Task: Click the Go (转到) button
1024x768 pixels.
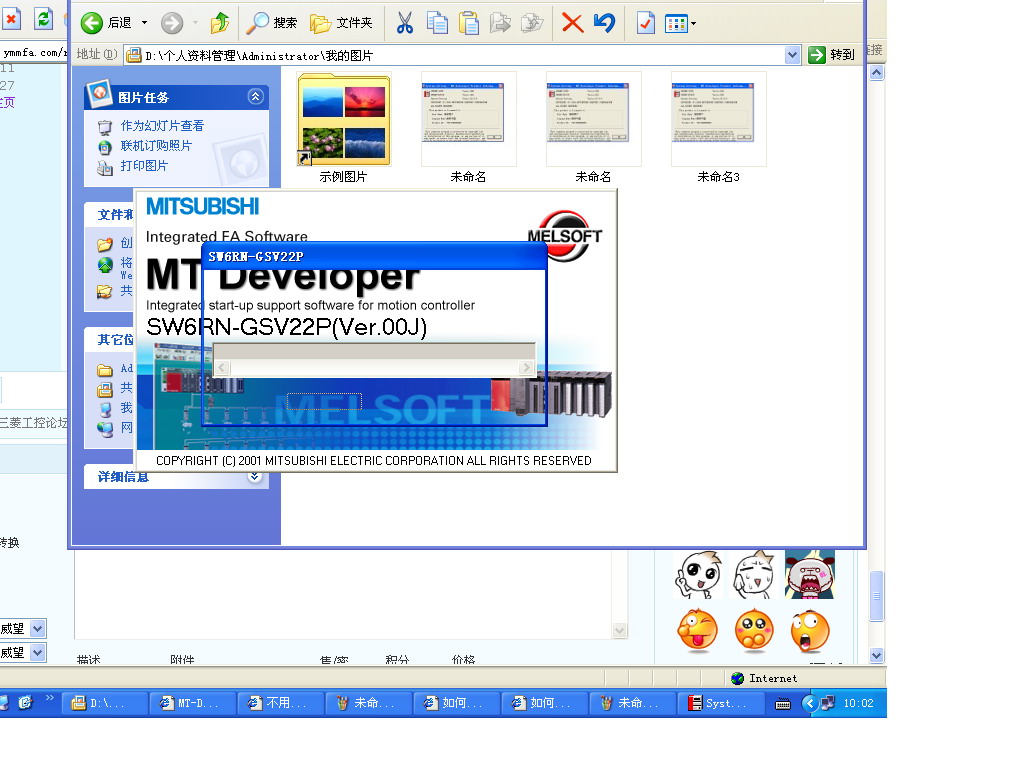Action: click(832, 55)
